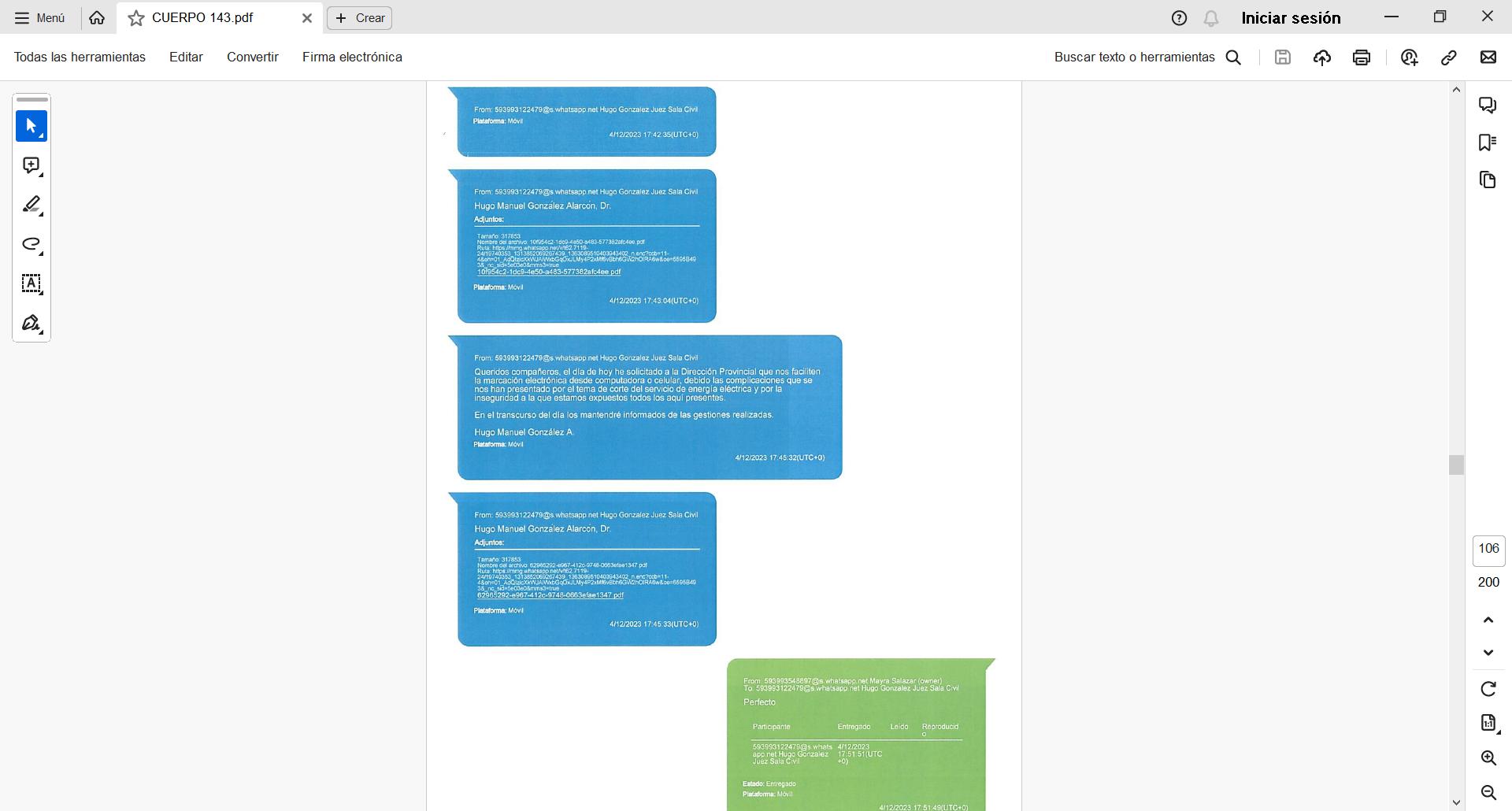Click timestamp 4/12/2023 17:43:04(UTC+0)

654,301
